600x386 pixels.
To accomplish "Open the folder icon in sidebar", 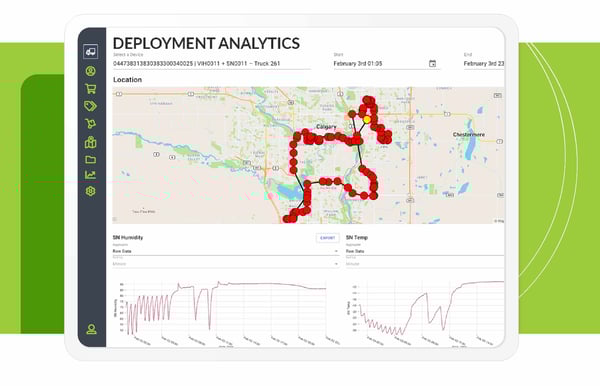I will (91, 160).
